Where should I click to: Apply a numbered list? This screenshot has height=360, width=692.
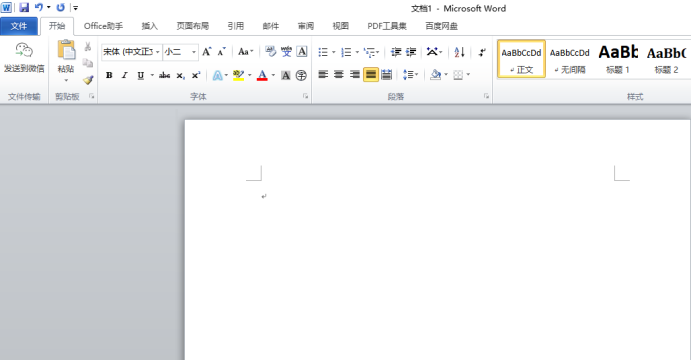(x=346, y=52)
